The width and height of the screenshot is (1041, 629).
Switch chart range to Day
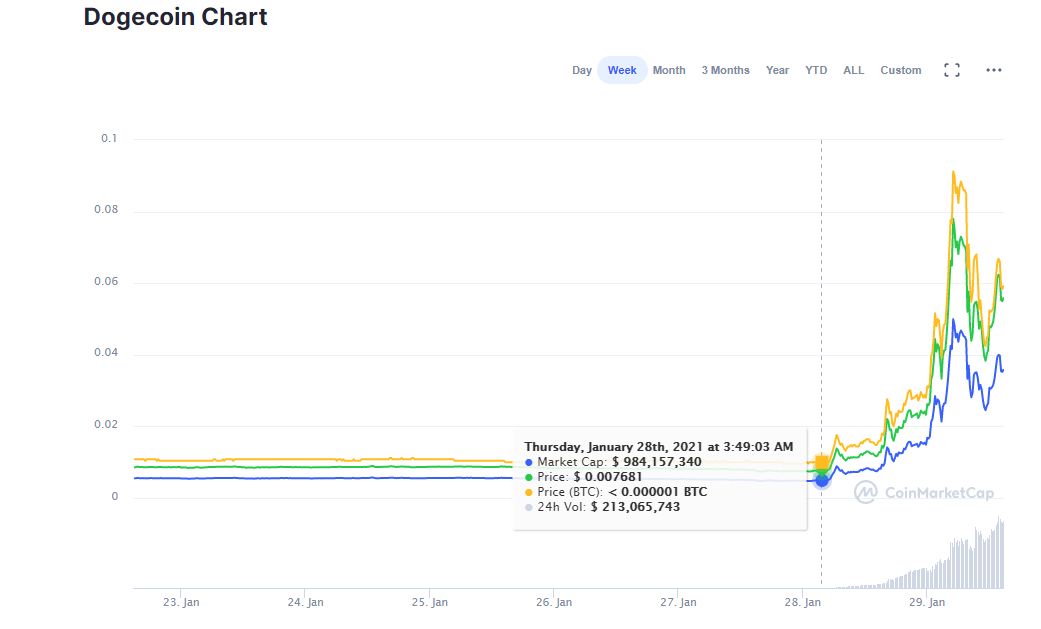[x=582, y=70]
